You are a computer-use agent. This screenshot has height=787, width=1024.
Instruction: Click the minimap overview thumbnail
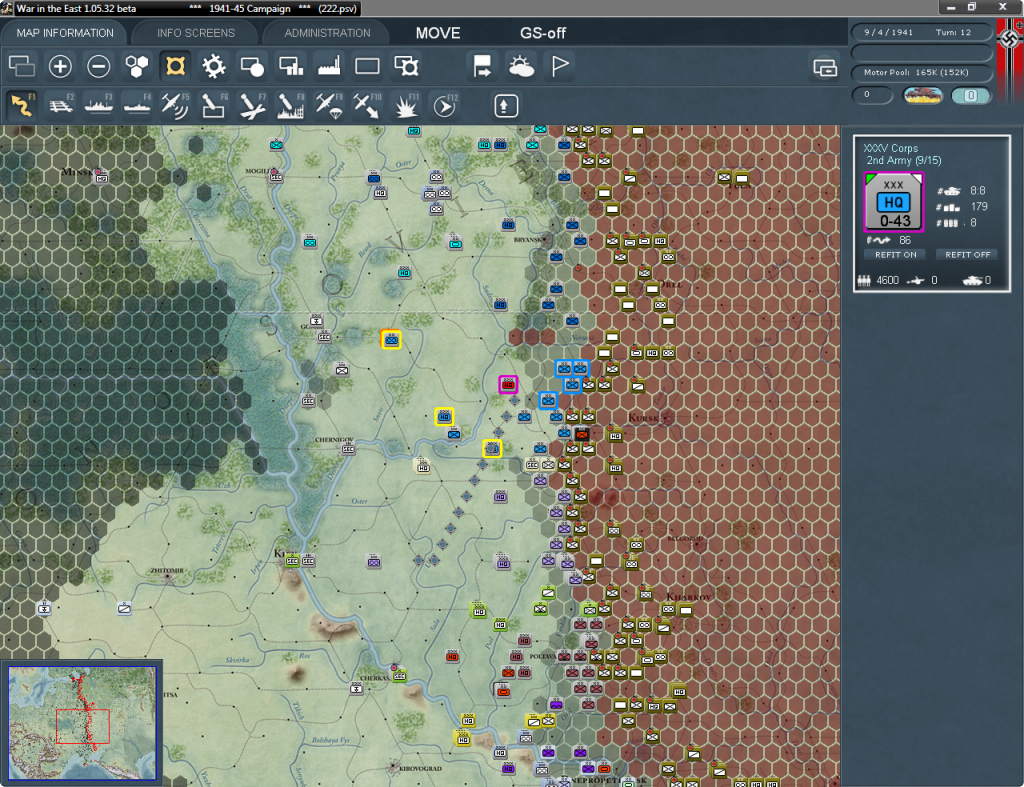point(82,722)
